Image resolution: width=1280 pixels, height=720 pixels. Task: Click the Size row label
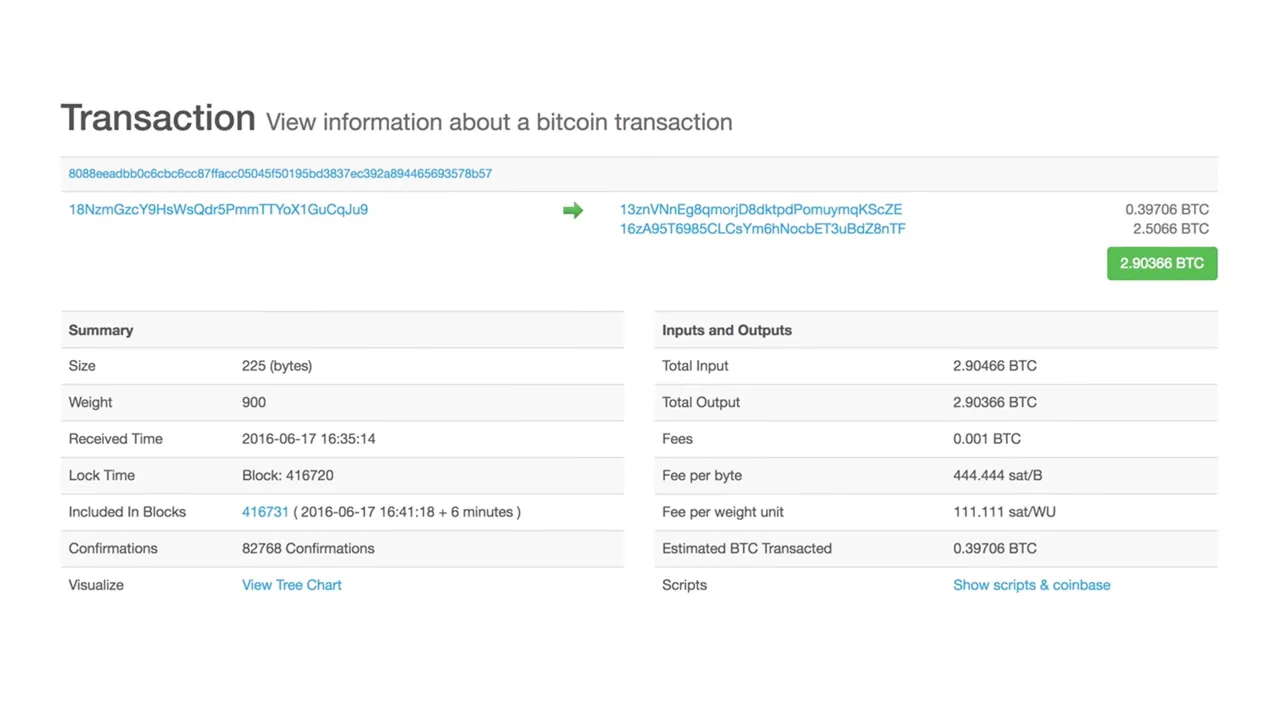pyautogui.click(x=82, y=366)
